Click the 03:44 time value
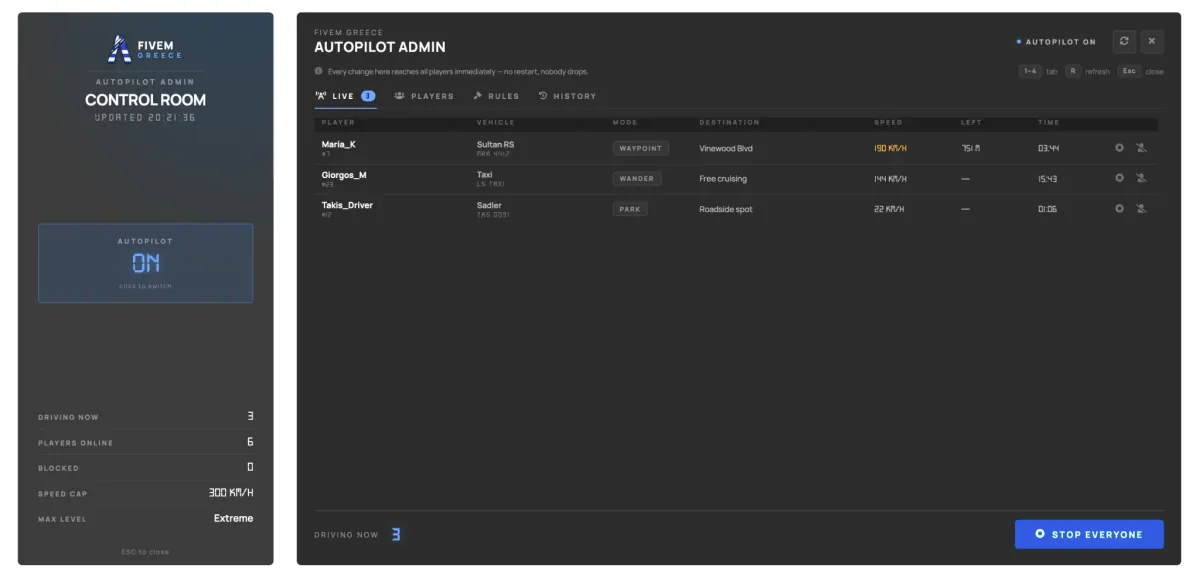 point(1048,148)
